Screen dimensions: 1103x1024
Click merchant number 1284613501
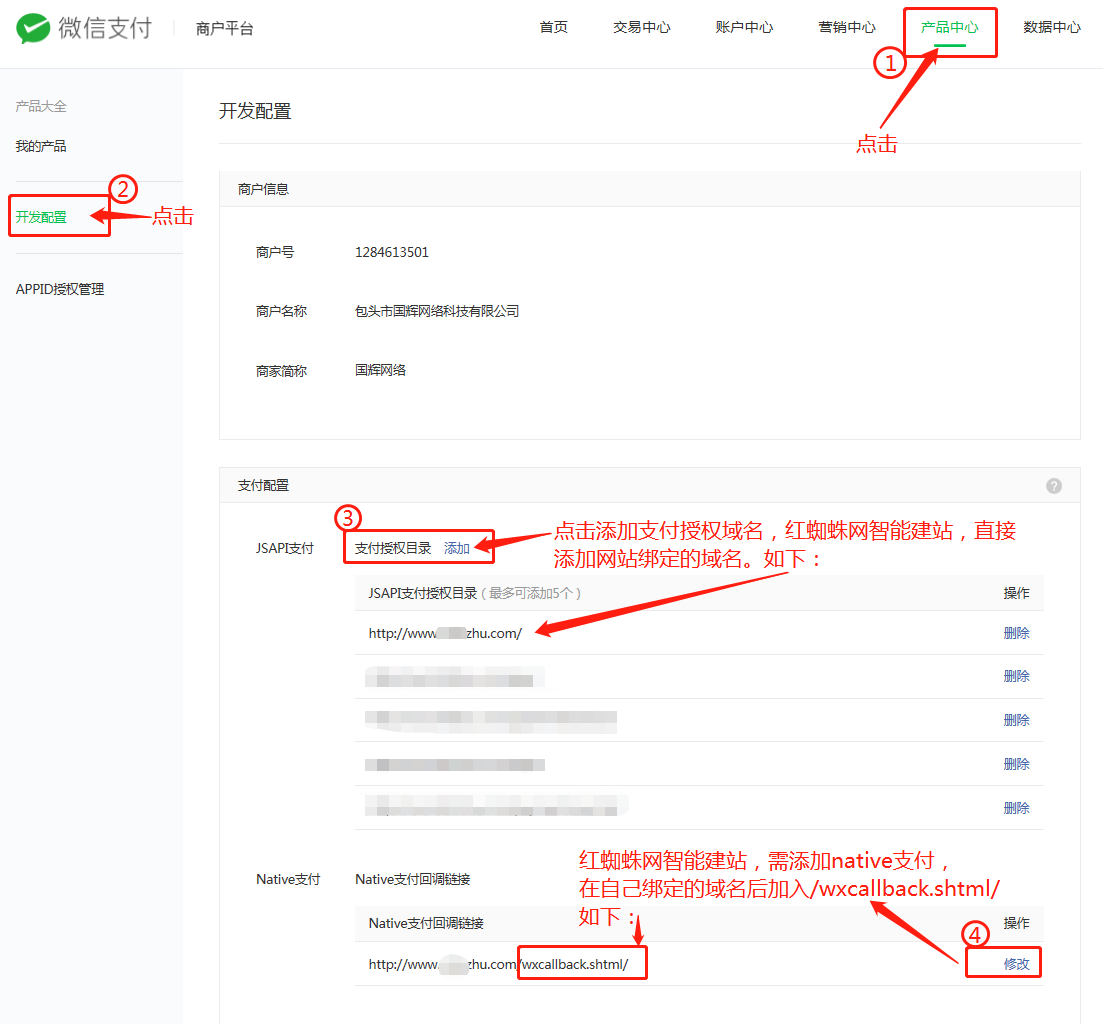(x=392, y=252)
